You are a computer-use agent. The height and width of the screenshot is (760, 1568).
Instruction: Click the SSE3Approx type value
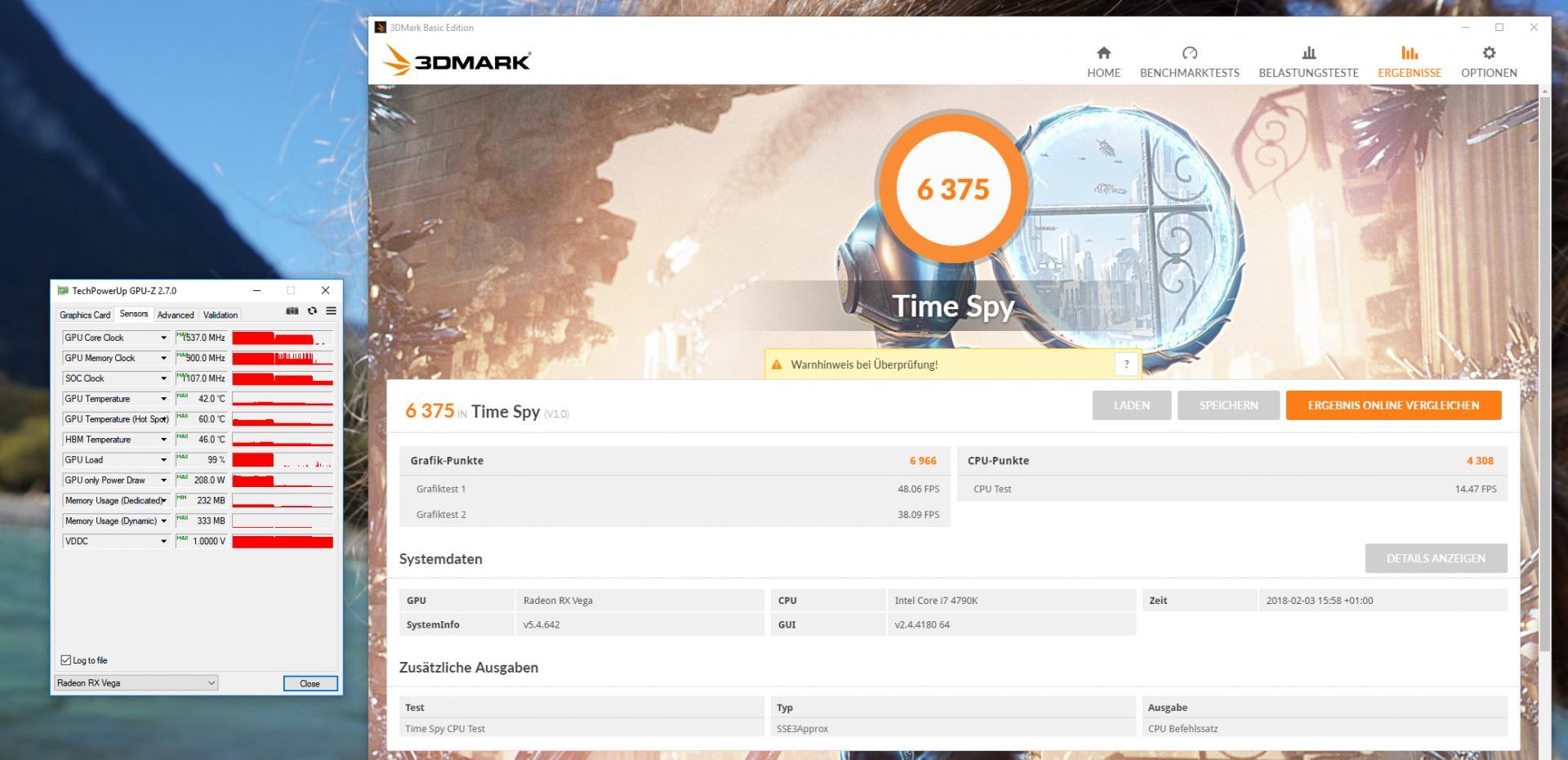coord(802,729)
